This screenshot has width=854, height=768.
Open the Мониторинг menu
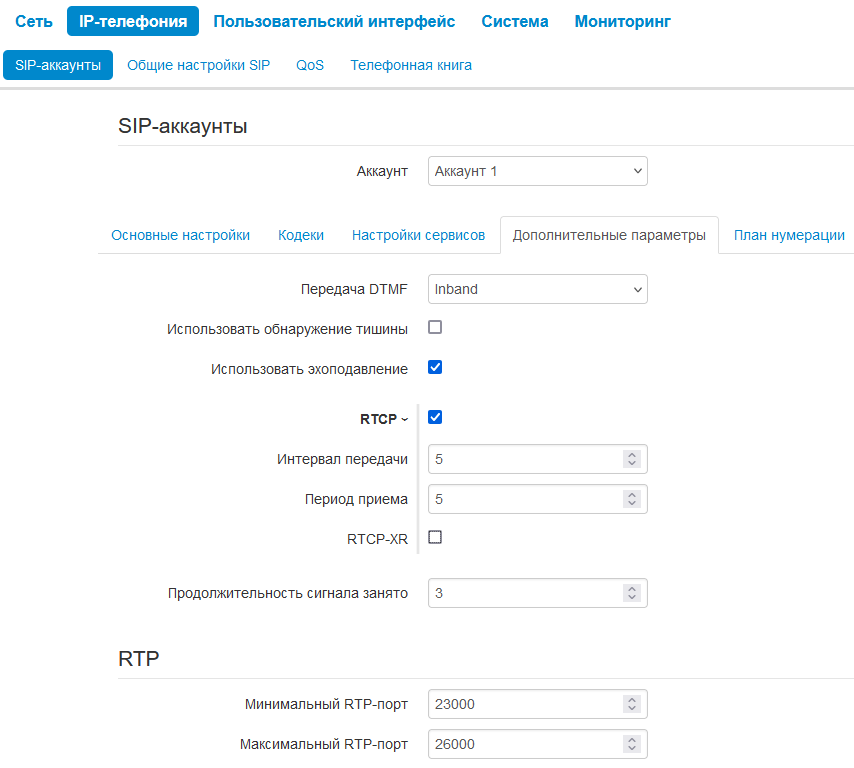pyautogui.click(x=622, y=21)
